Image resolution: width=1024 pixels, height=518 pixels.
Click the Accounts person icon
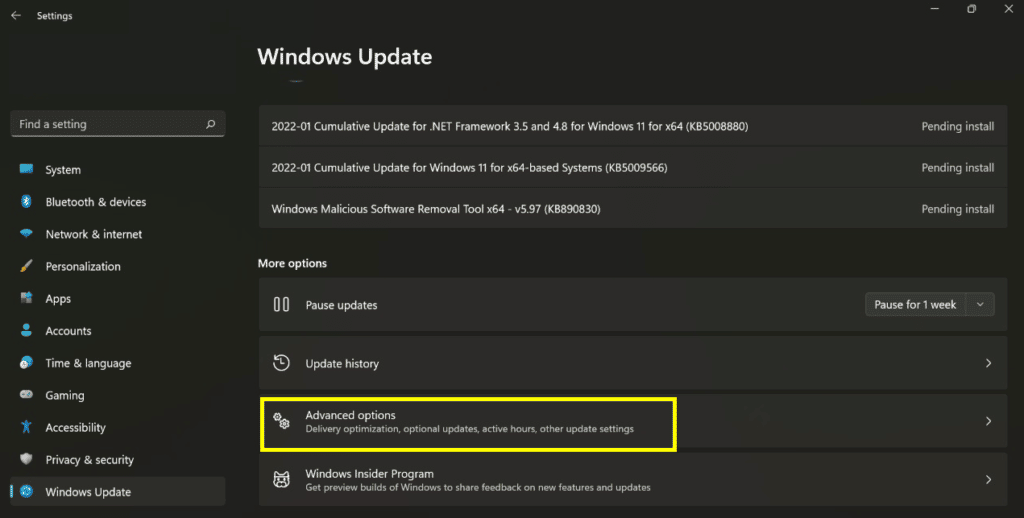[x=26, y=331]
